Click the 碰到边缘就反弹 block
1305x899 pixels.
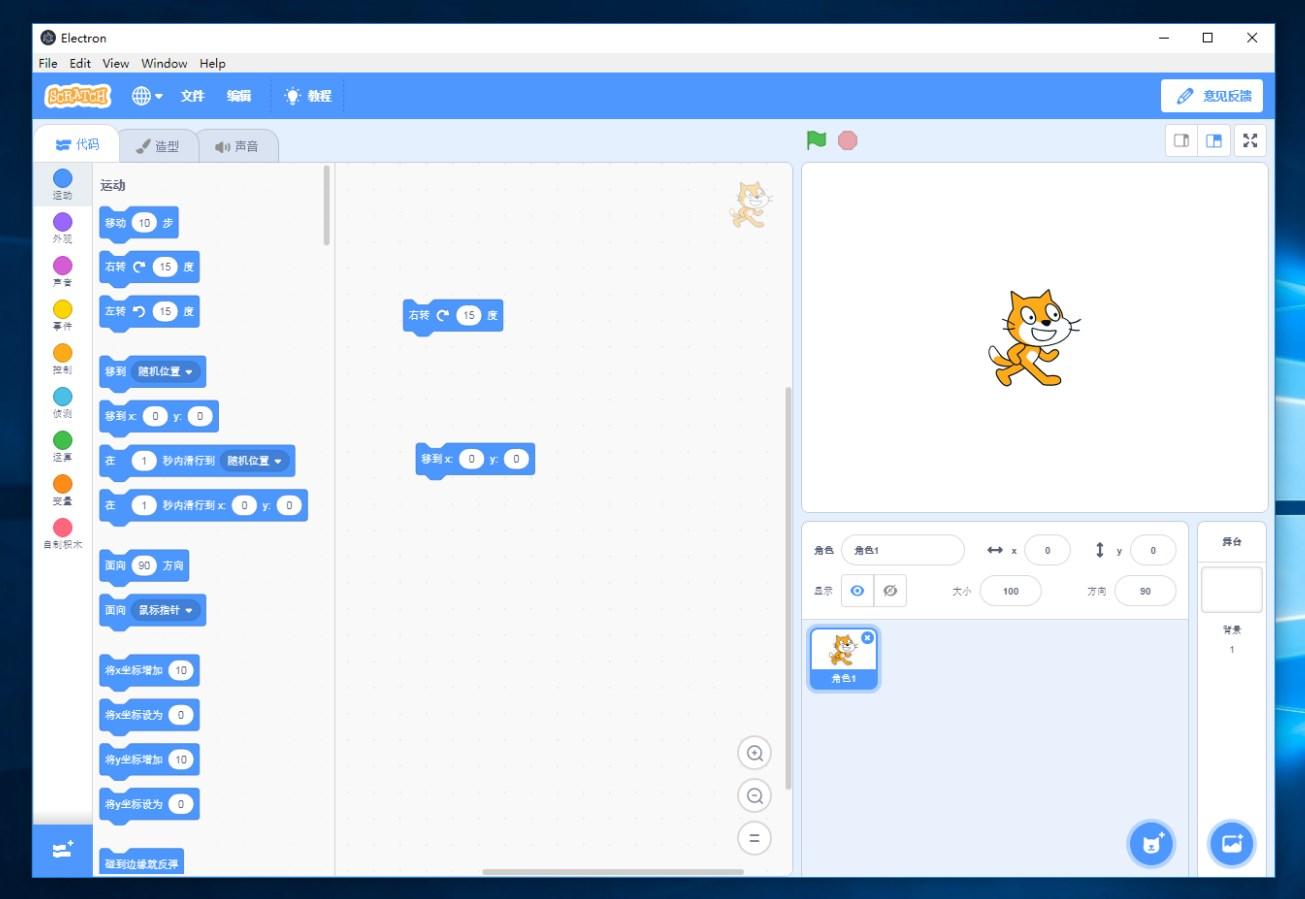point(142,863)
